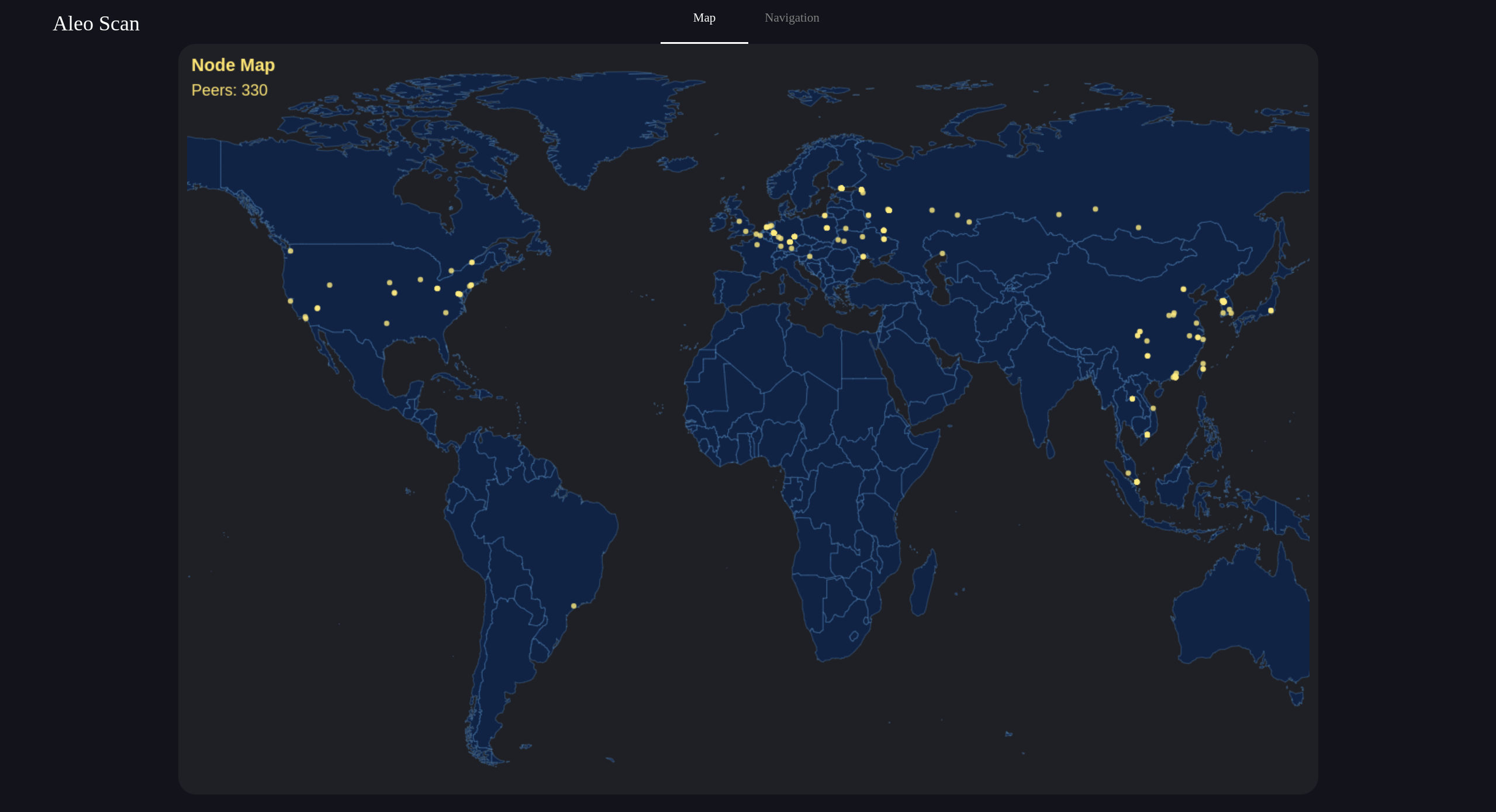Select the node marker in Brazil
This screenshot has height=812, width=1496.
click(574, 606)
